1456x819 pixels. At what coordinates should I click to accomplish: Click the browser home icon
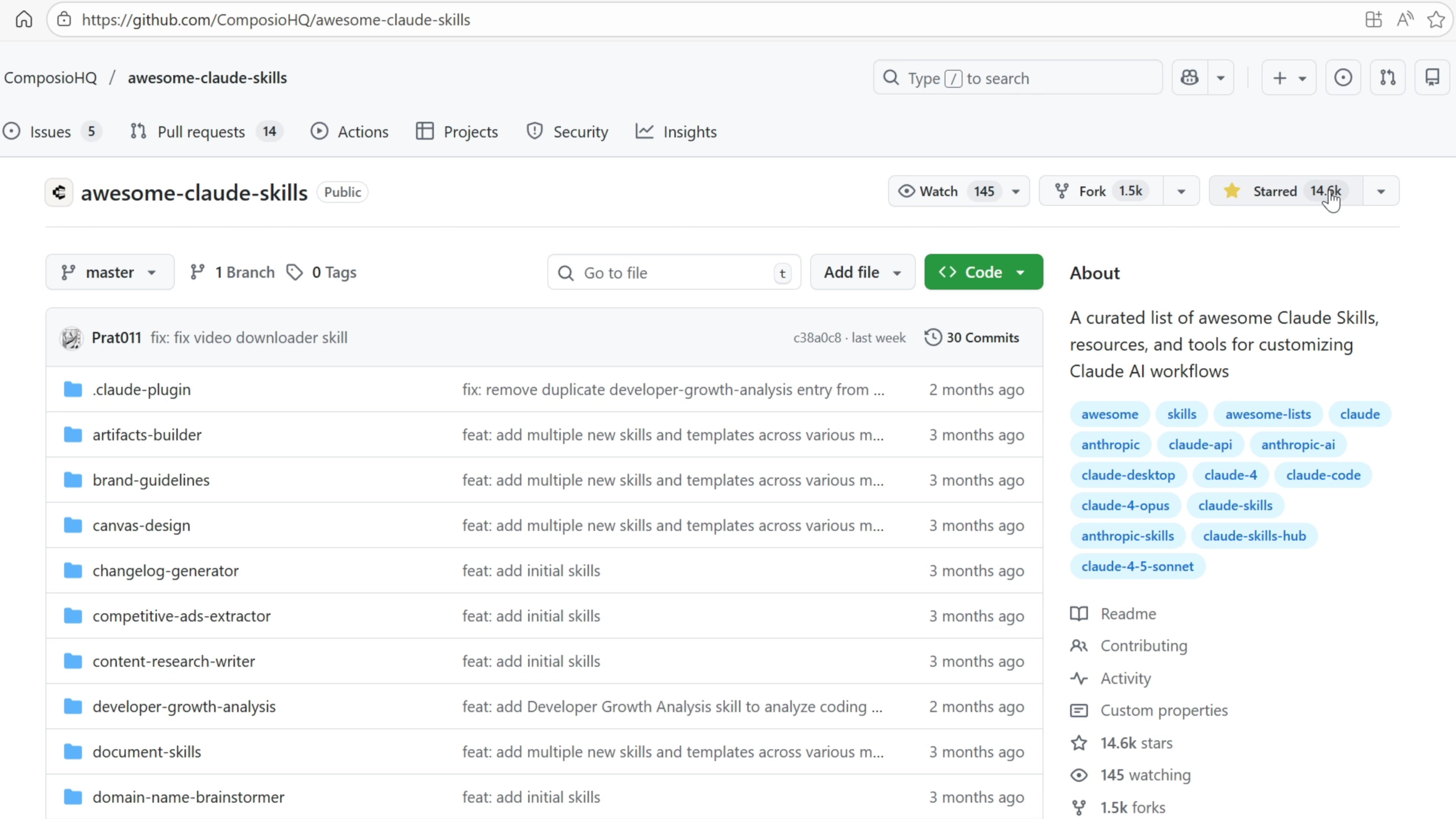click(24, 20)
